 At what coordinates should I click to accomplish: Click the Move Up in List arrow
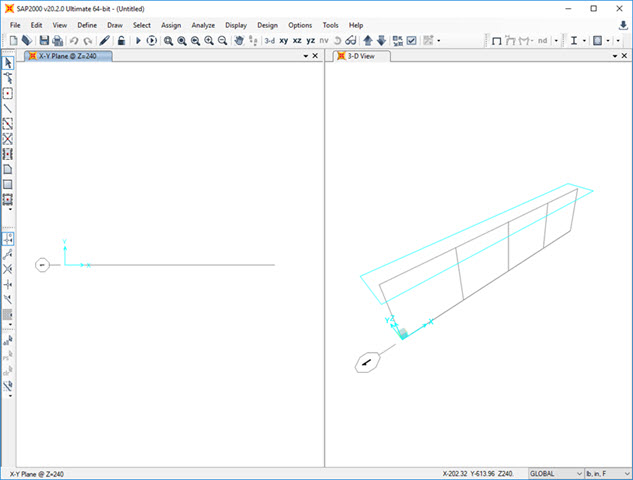pos(368,41)
